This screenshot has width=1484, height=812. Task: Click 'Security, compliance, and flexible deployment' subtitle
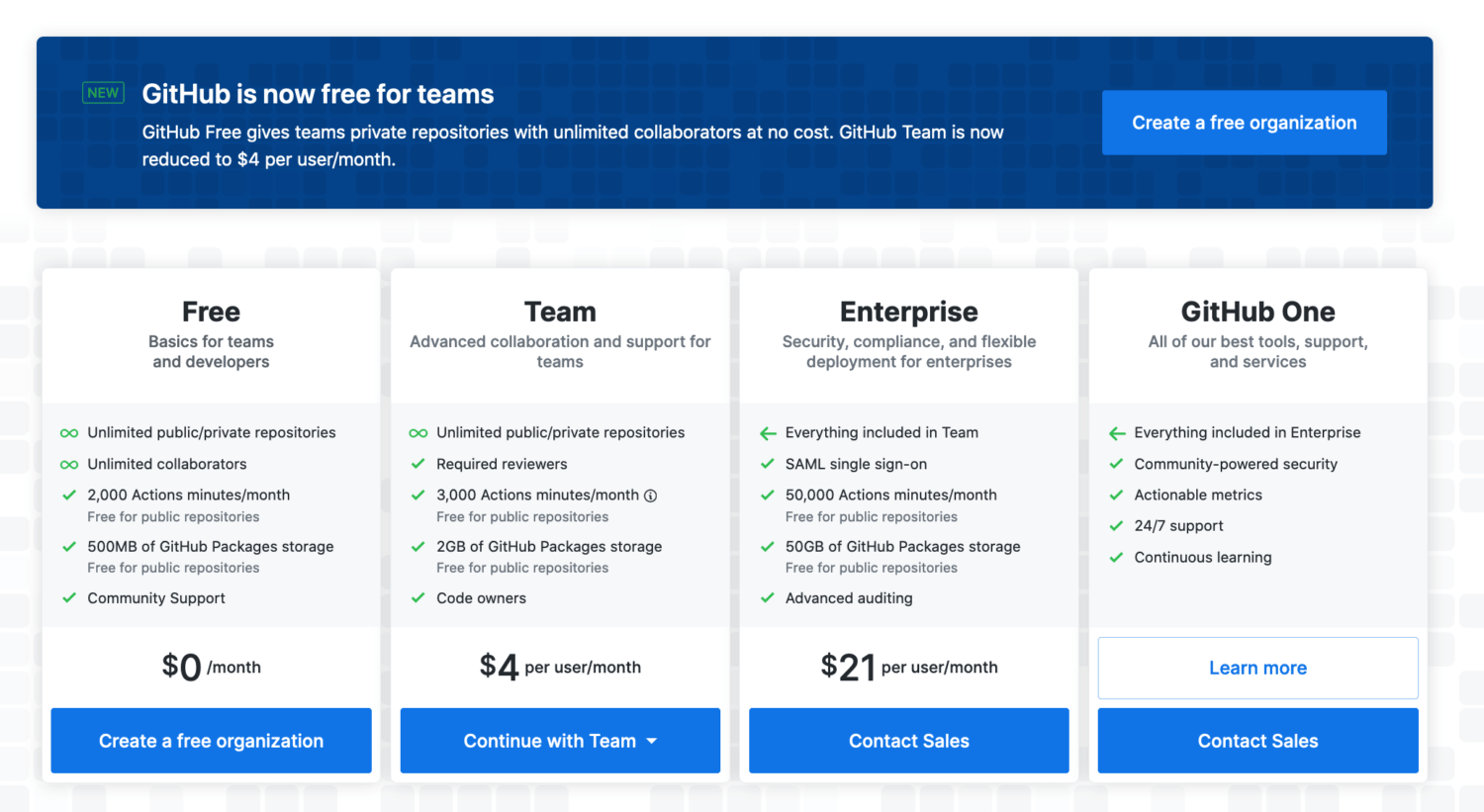click(x=909, y=351)
